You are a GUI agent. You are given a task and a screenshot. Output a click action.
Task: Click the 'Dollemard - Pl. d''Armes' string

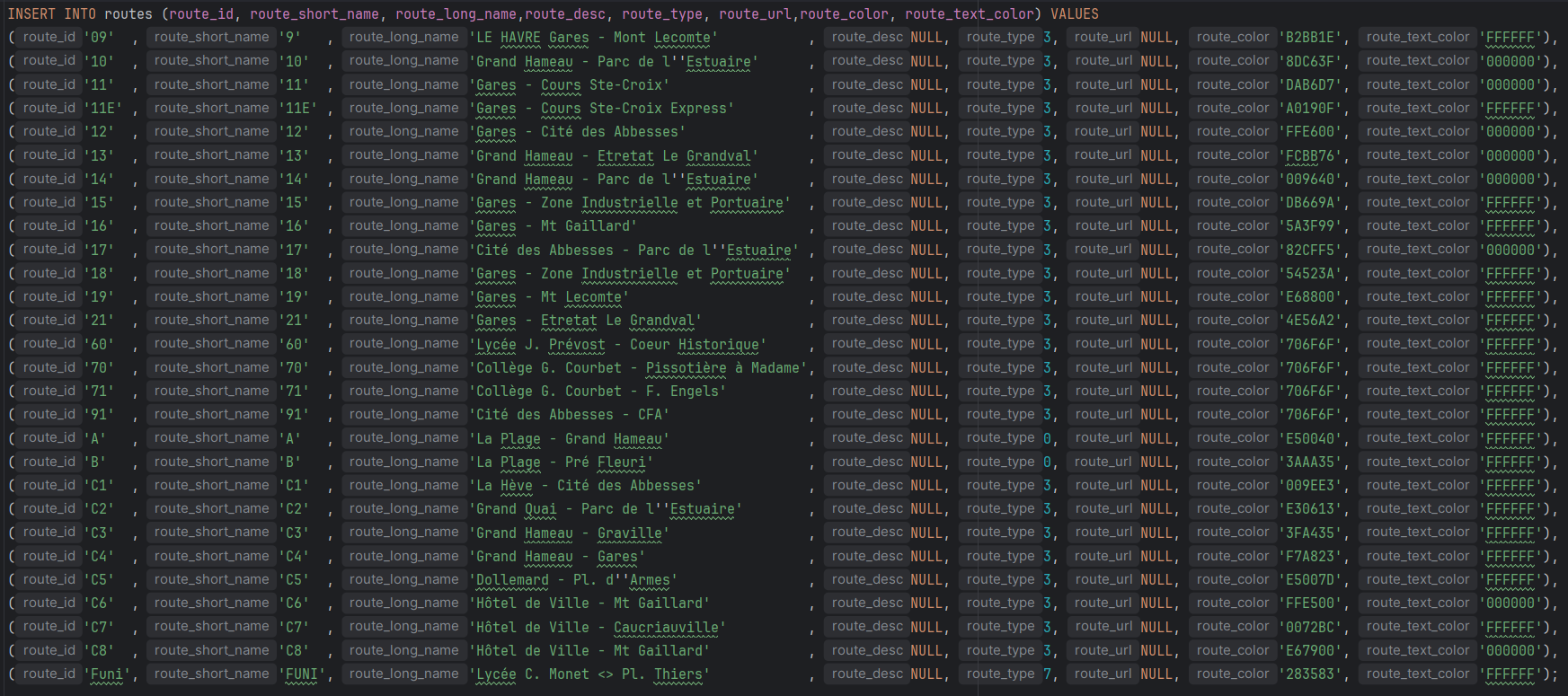click(x=572, y=579)
